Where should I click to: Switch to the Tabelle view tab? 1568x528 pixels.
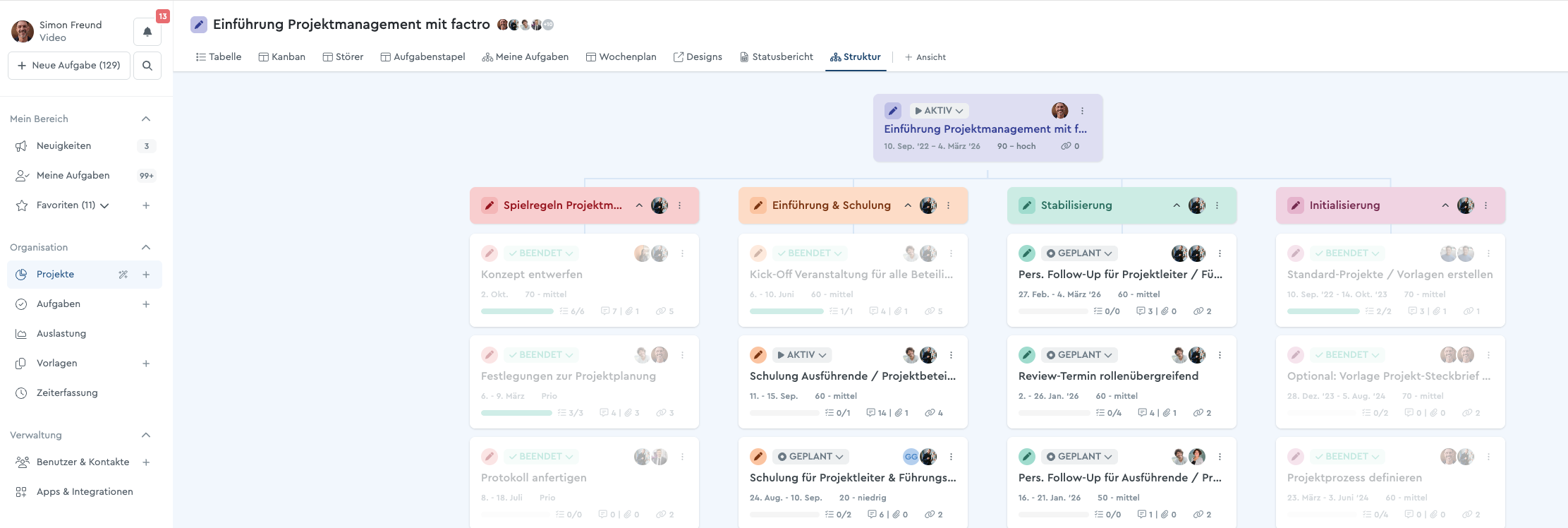pyautogui.click(x=219, y=57)
